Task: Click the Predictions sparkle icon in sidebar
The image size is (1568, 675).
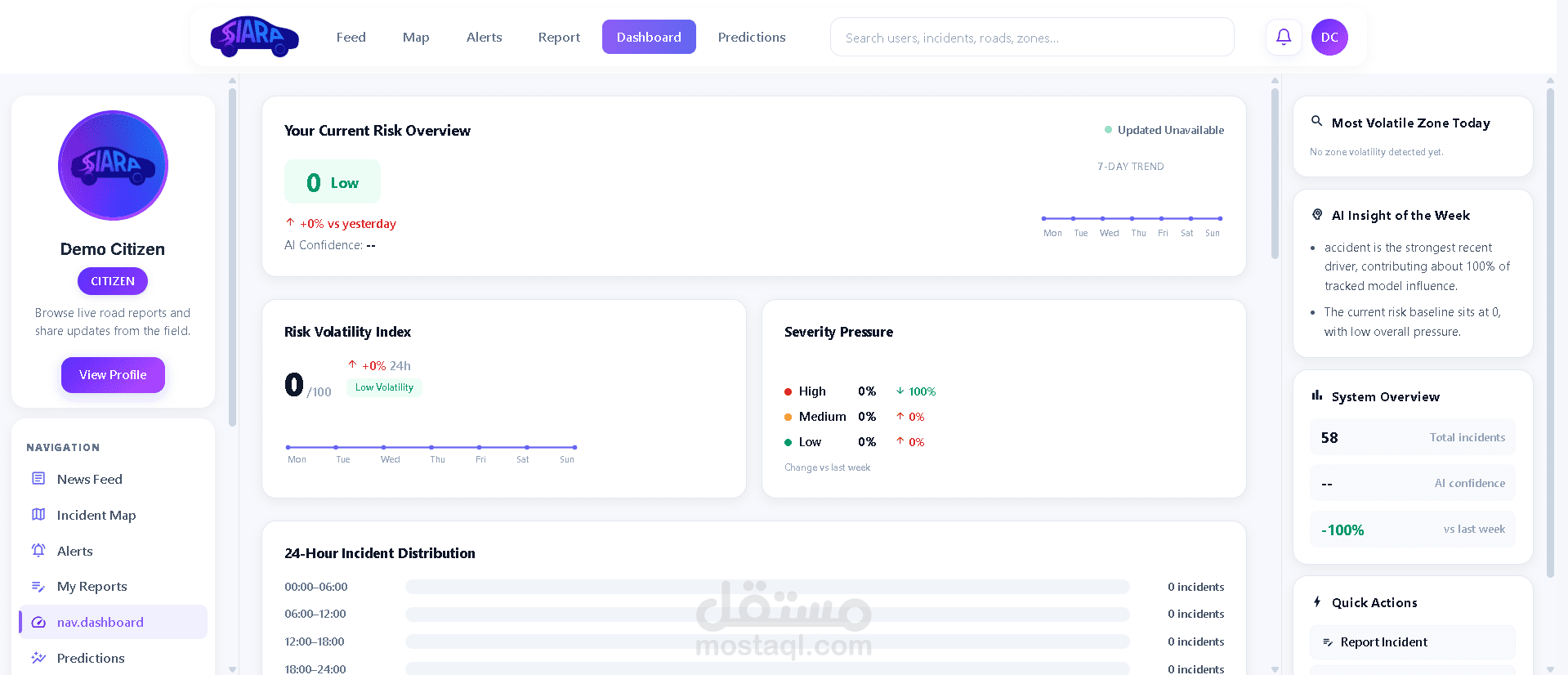Action: pyautogui.click(x=38, y=658)
